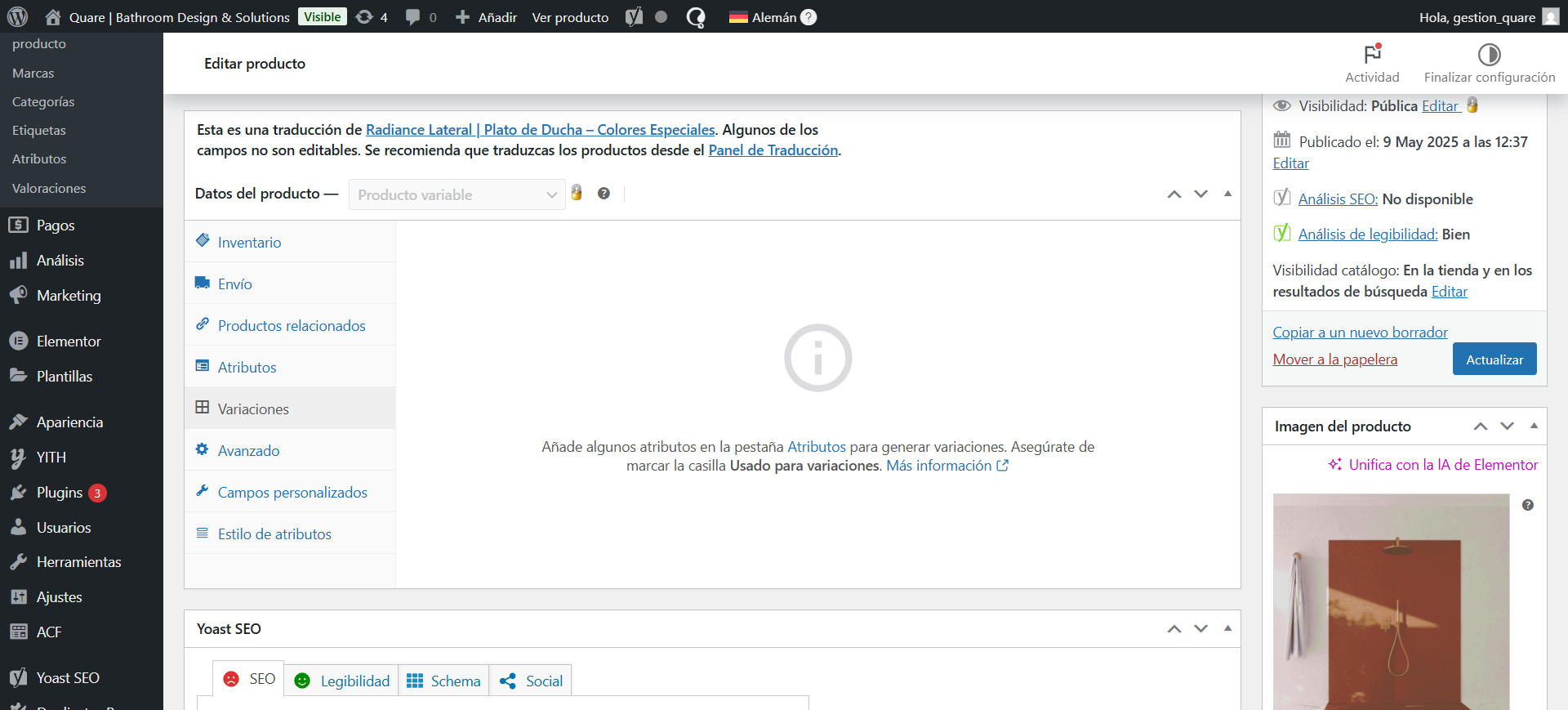Open Ver producto in admin bar
The height and width of the screenshot is (710, 1568).
pos(570,16)
